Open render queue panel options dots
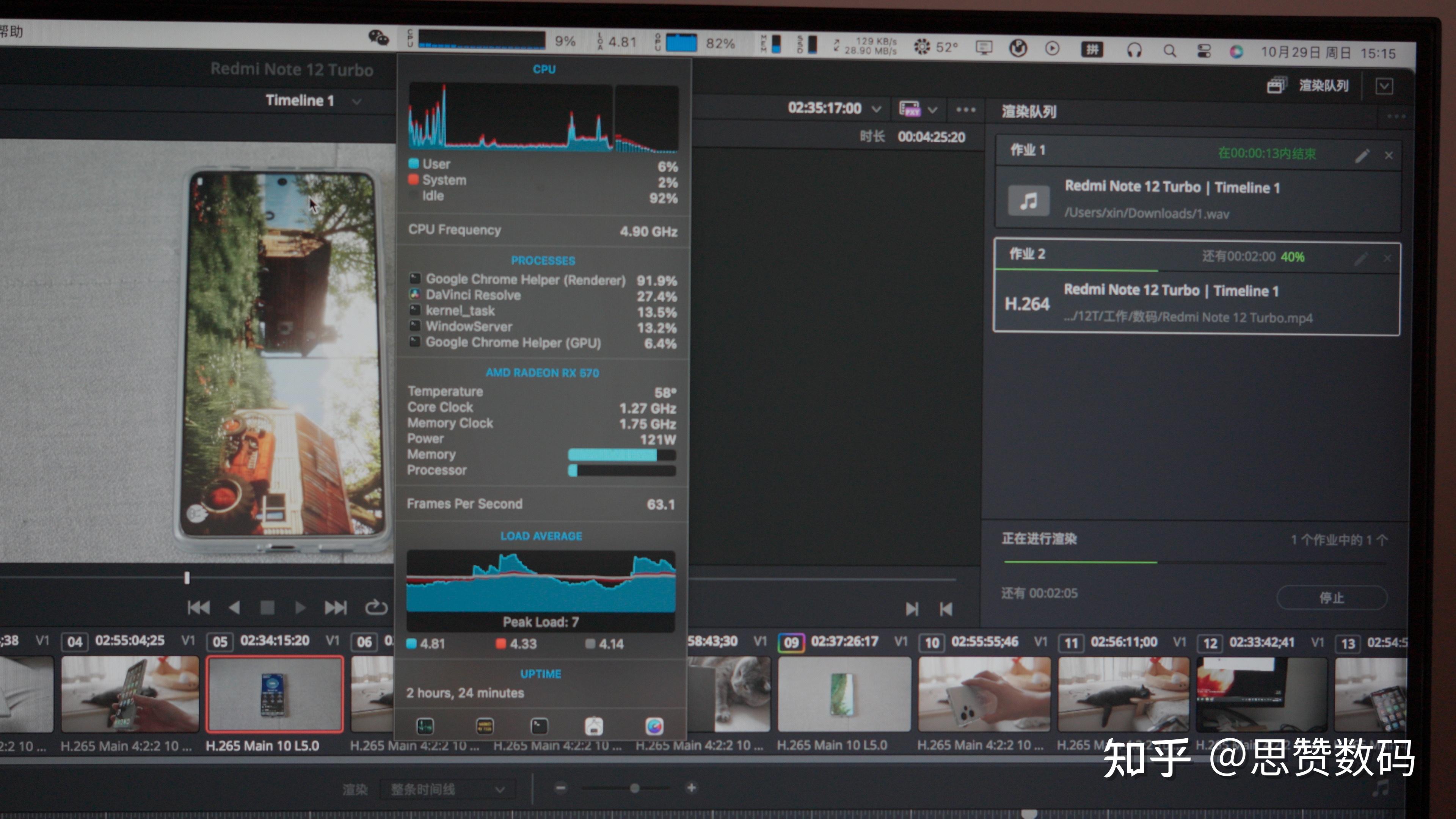This screenshot has height=819, width=1456. [x=1395, y=116]
